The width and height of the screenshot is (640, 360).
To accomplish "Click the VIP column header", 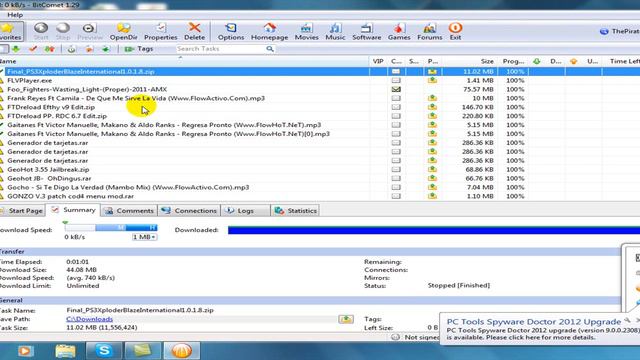I will pyautogui.click(x=378, y=61).
